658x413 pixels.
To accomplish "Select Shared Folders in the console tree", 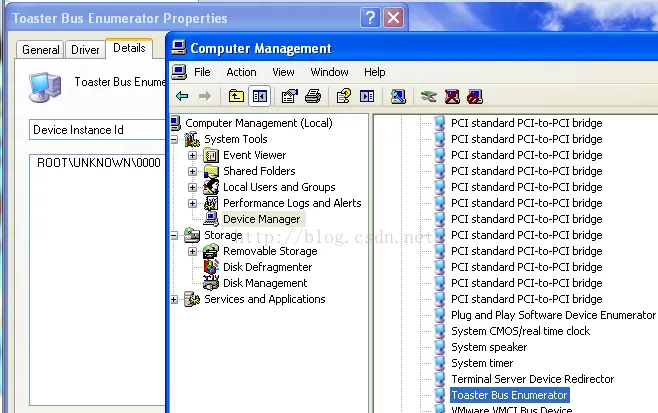I will coord(259,171).
